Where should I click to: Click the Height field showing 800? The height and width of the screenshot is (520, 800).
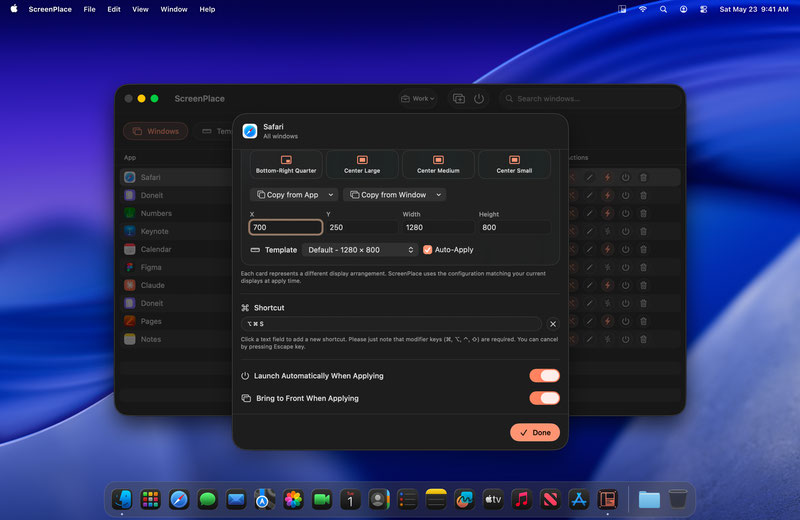(514, 227)
